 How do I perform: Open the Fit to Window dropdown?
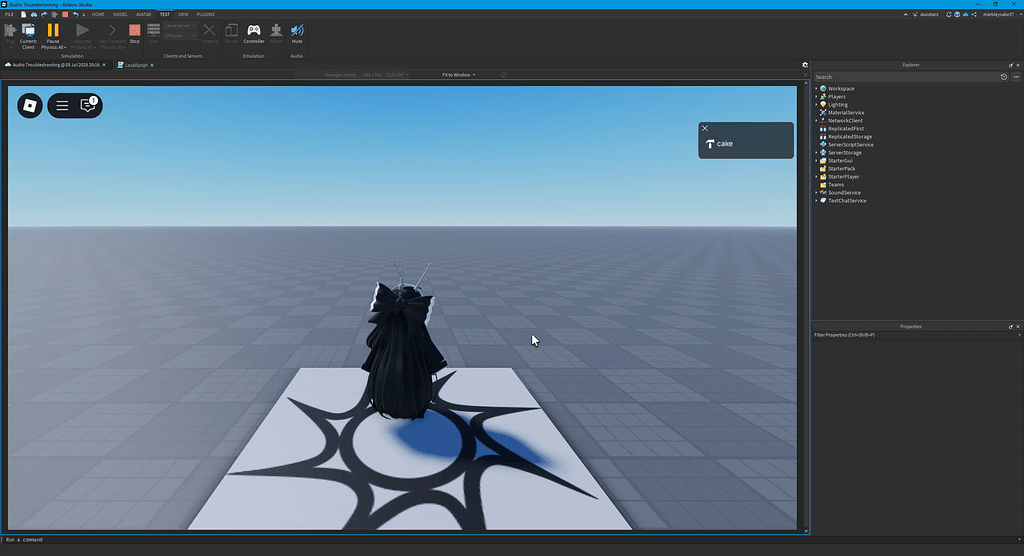click(459, 75)
